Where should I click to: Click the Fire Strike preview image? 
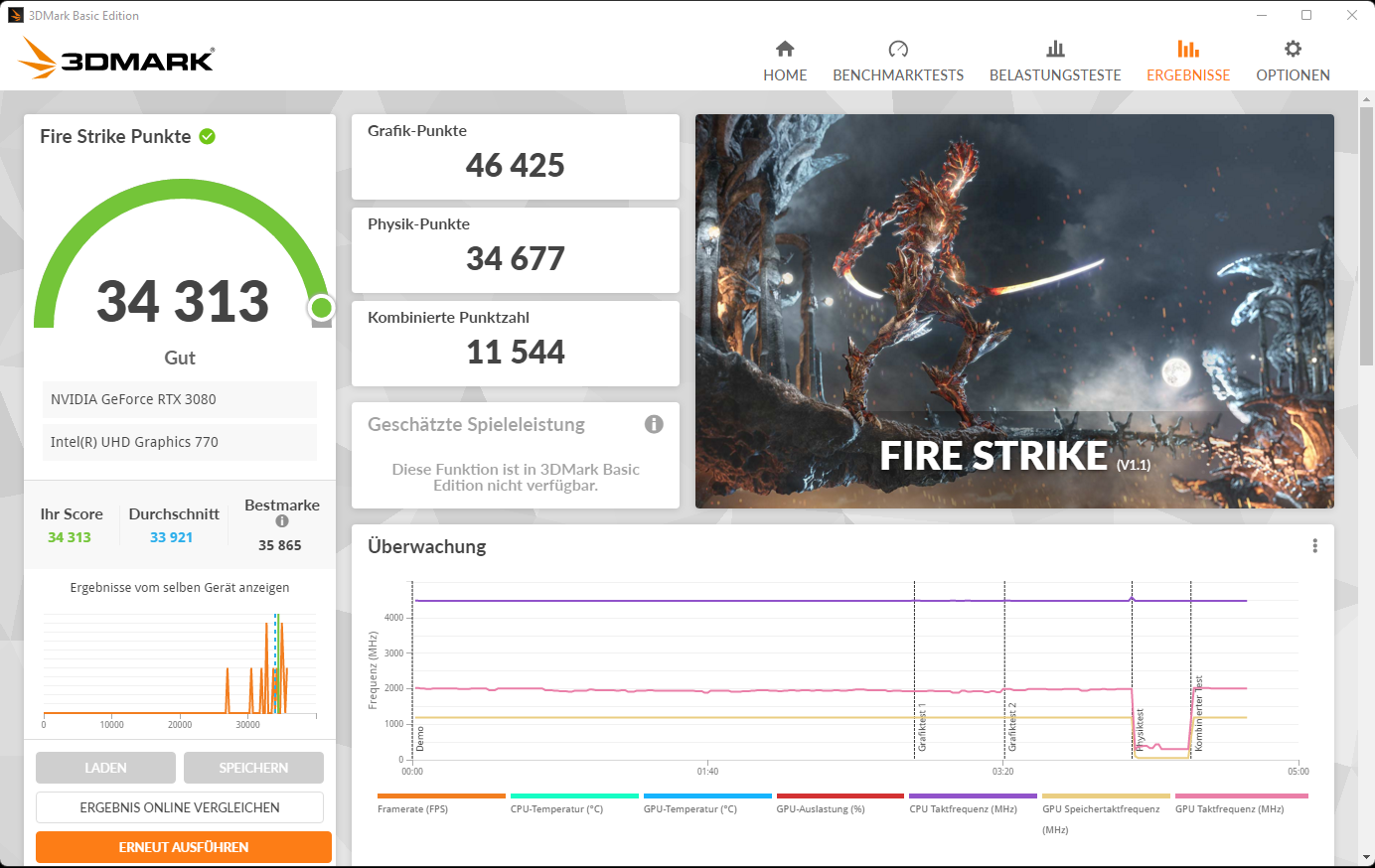[x=1014, y=311]
